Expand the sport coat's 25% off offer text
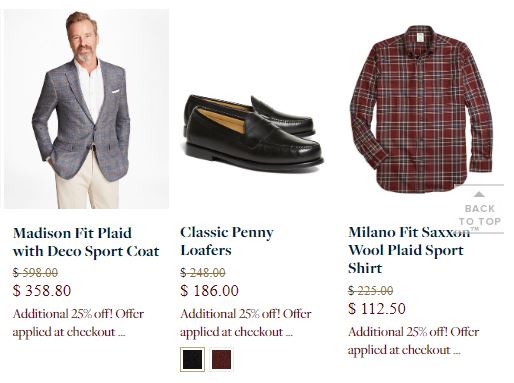 pyautogui.click(x=78, y=323)
